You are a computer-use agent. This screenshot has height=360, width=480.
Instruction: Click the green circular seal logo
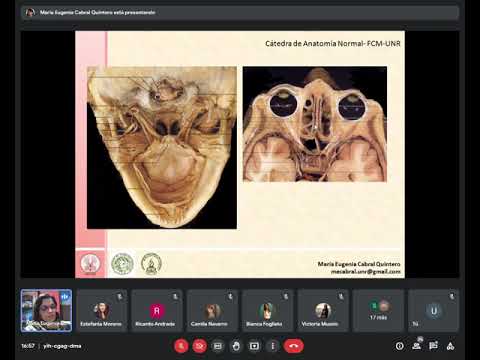122,264
